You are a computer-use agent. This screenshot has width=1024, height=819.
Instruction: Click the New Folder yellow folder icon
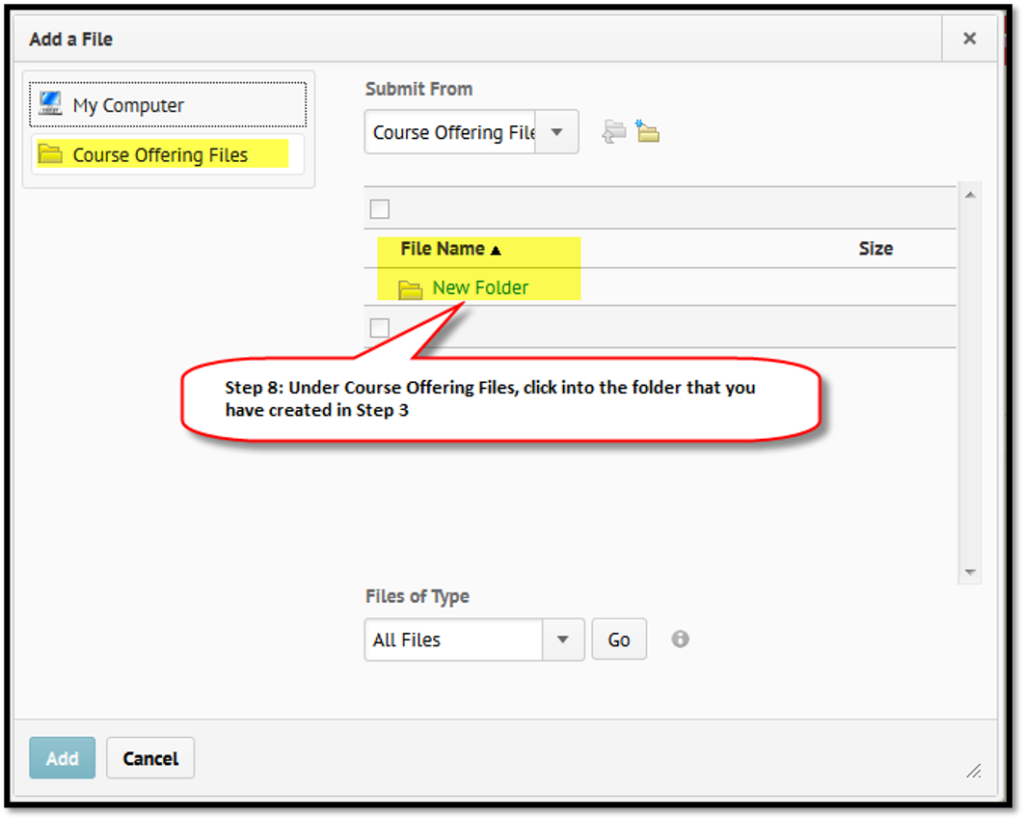(410, 289)
